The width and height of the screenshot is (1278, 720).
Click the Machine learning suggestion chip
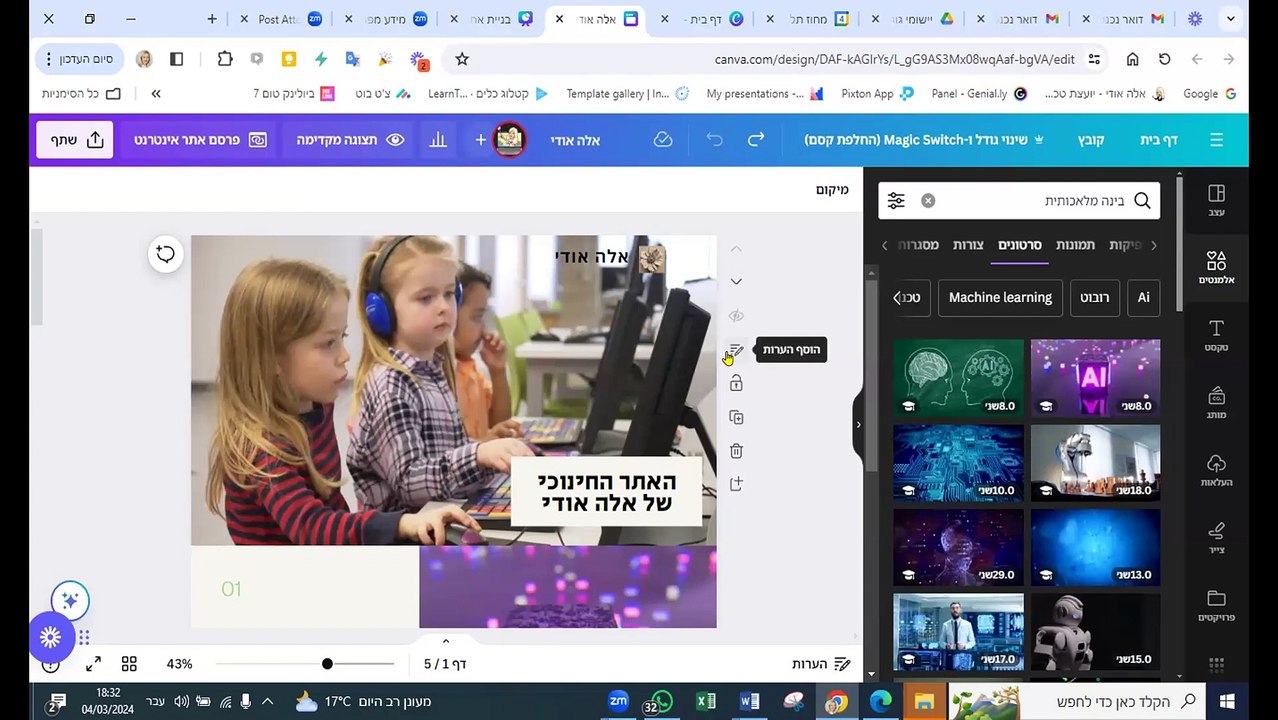tap(1000, 297)
